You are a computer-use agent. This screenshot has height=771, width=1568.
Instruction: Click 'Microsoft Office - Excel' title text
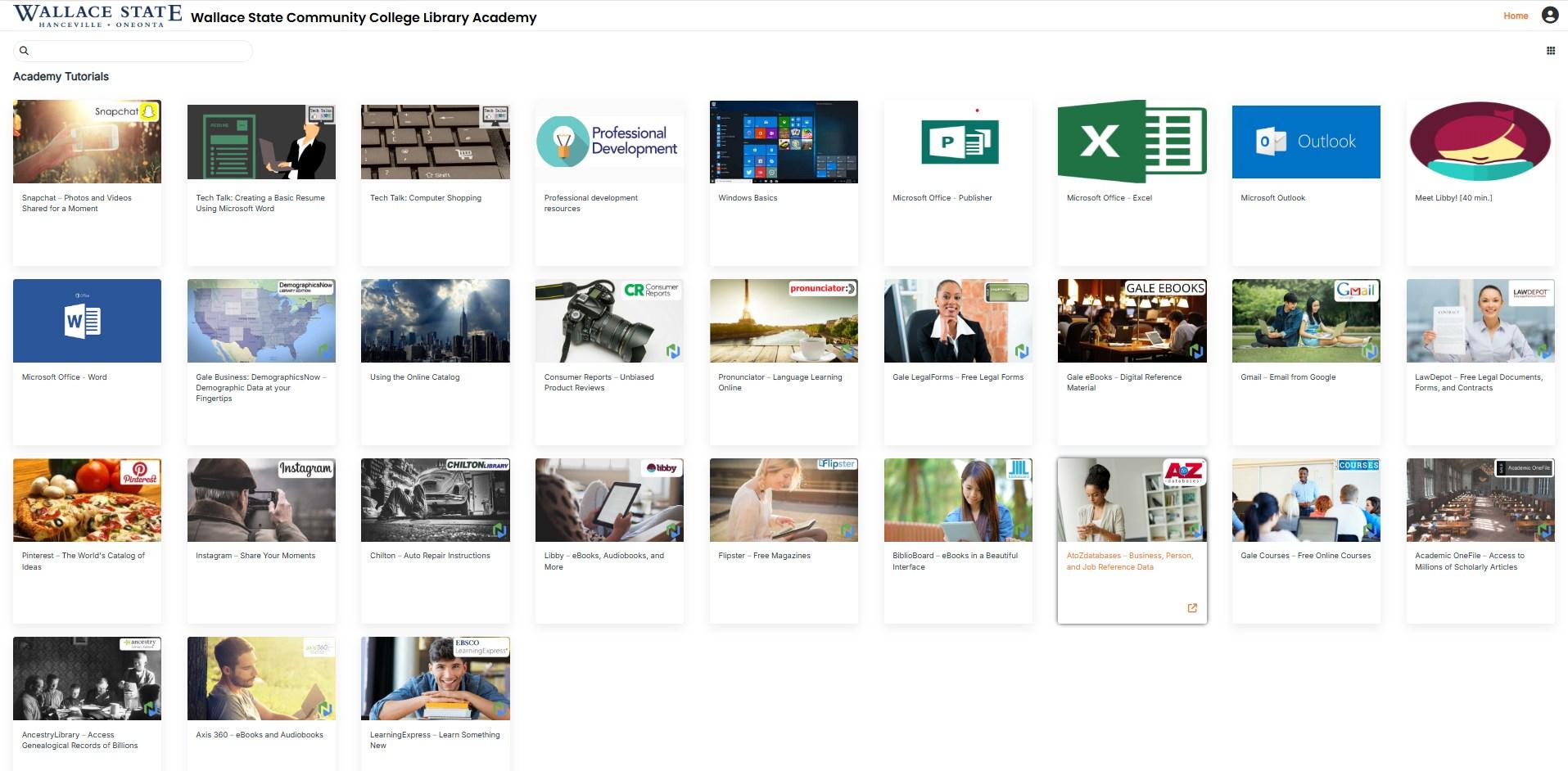tap(1109, 198)
